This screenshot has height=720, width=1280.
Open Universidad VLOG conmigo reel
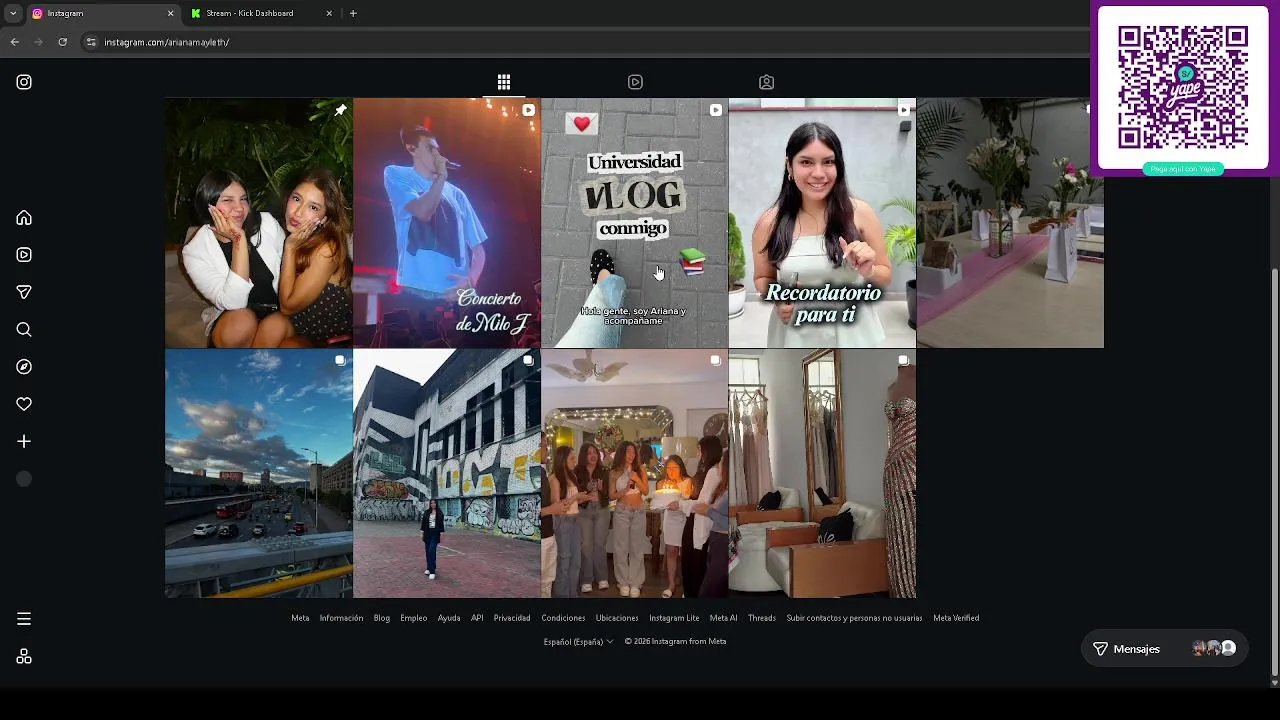634,223
